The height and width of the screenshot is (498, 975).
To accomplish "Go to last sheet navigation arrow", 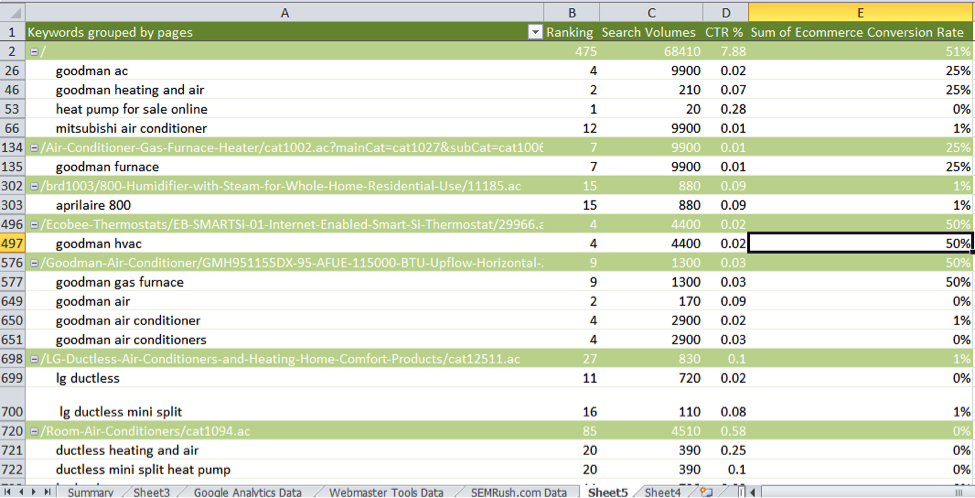I will 49,492.
